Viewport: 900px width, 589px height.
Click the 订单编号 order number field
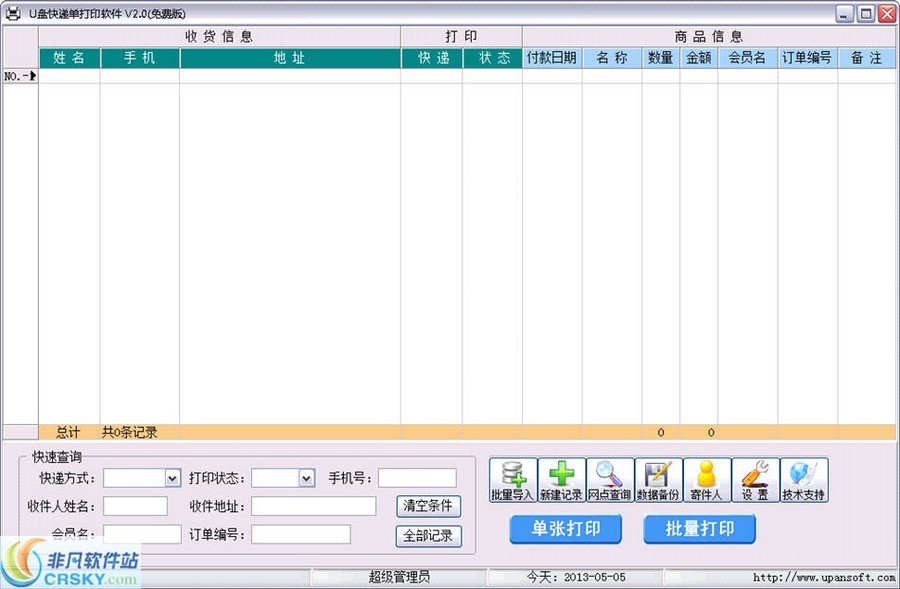(x=300, y=536)
